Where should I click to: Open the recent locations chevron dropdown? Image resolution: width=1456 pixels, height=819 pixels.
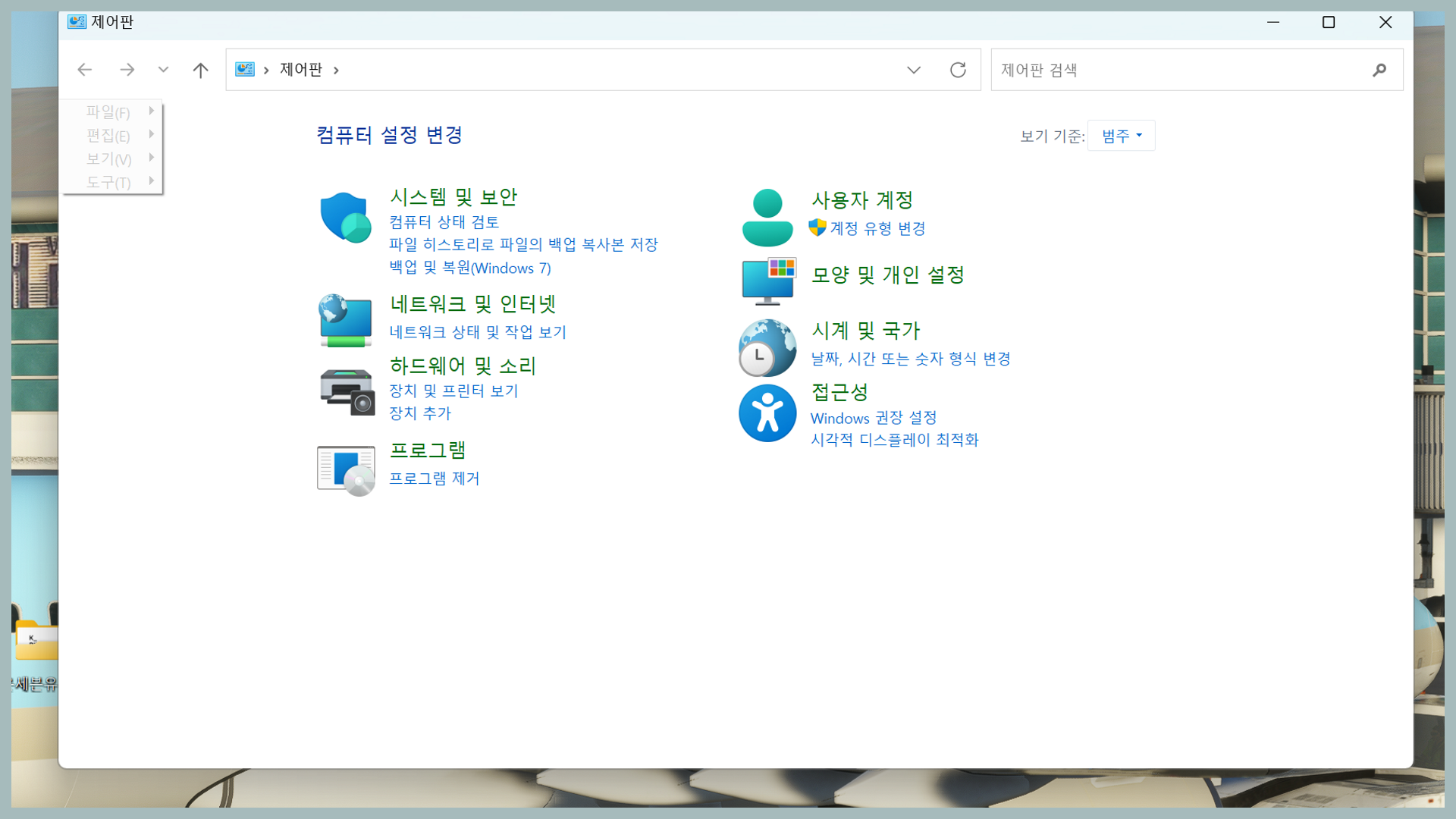tap(163, 70)
